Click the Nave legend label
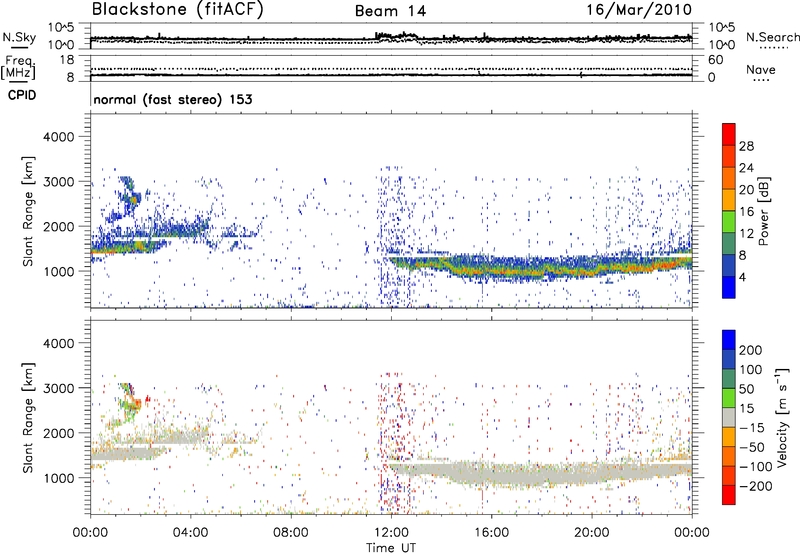This screenshot has height=554, width=800. coord(761,69)
